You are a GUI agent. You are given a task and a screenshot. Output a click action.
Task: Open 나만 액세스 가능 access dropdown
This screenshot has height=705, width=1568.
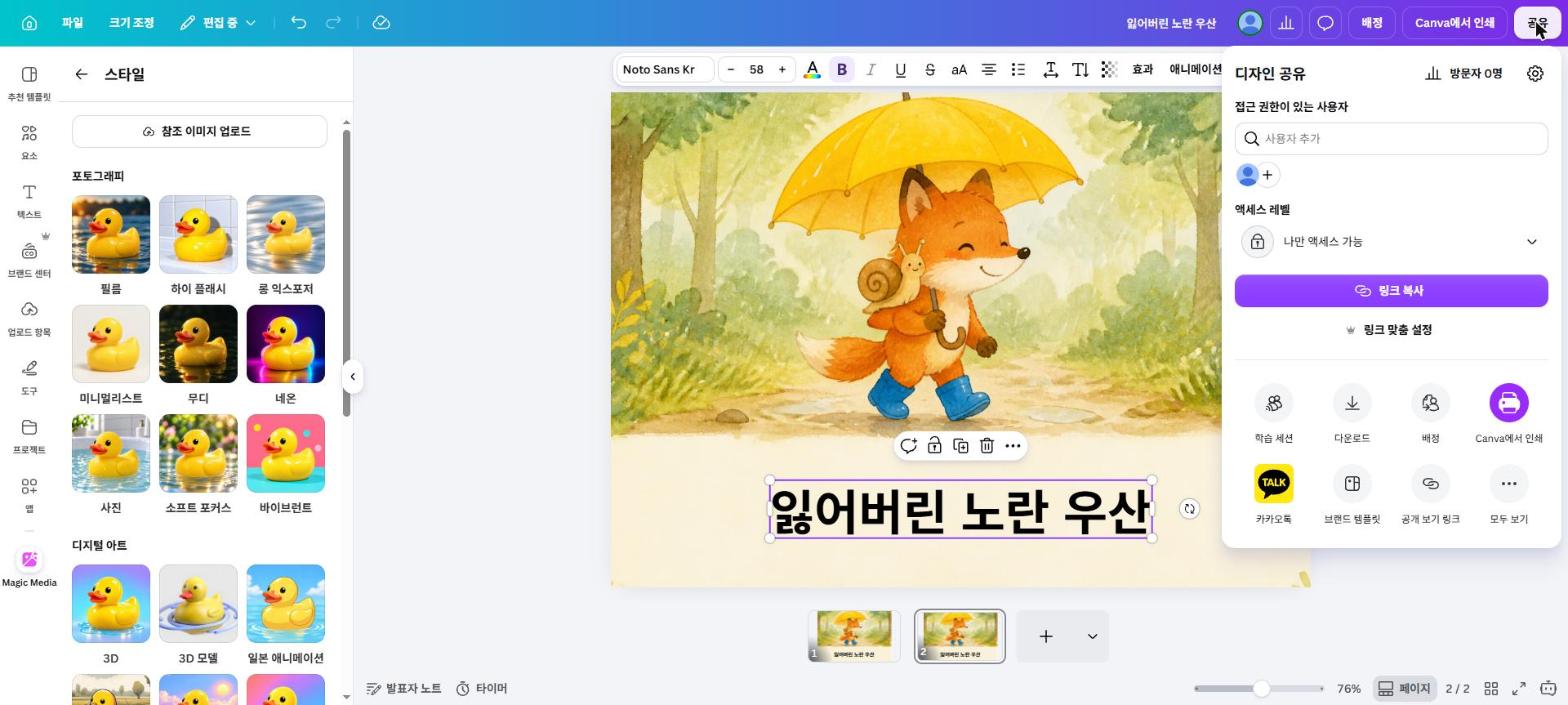pyautogui.click(x=1391, y=241)
